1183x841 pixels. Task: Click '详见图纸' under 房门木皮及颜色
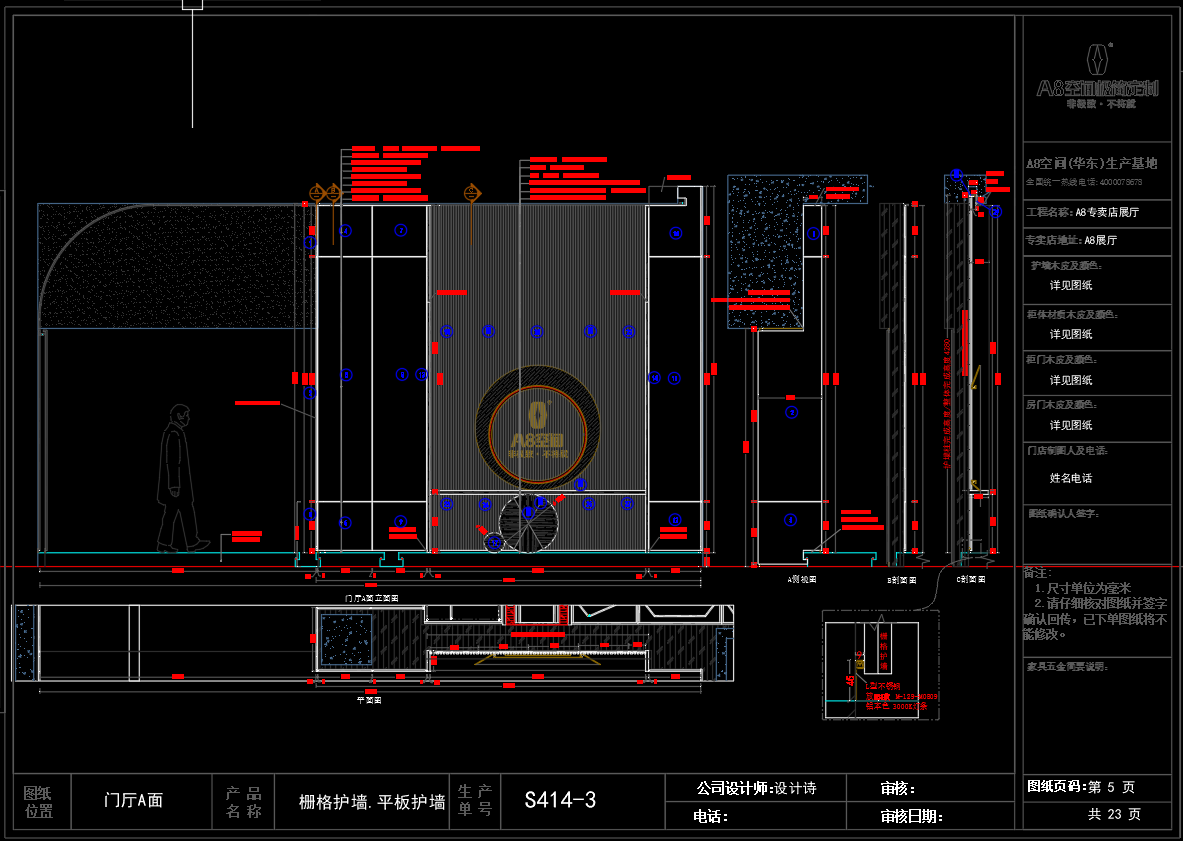1071,425
